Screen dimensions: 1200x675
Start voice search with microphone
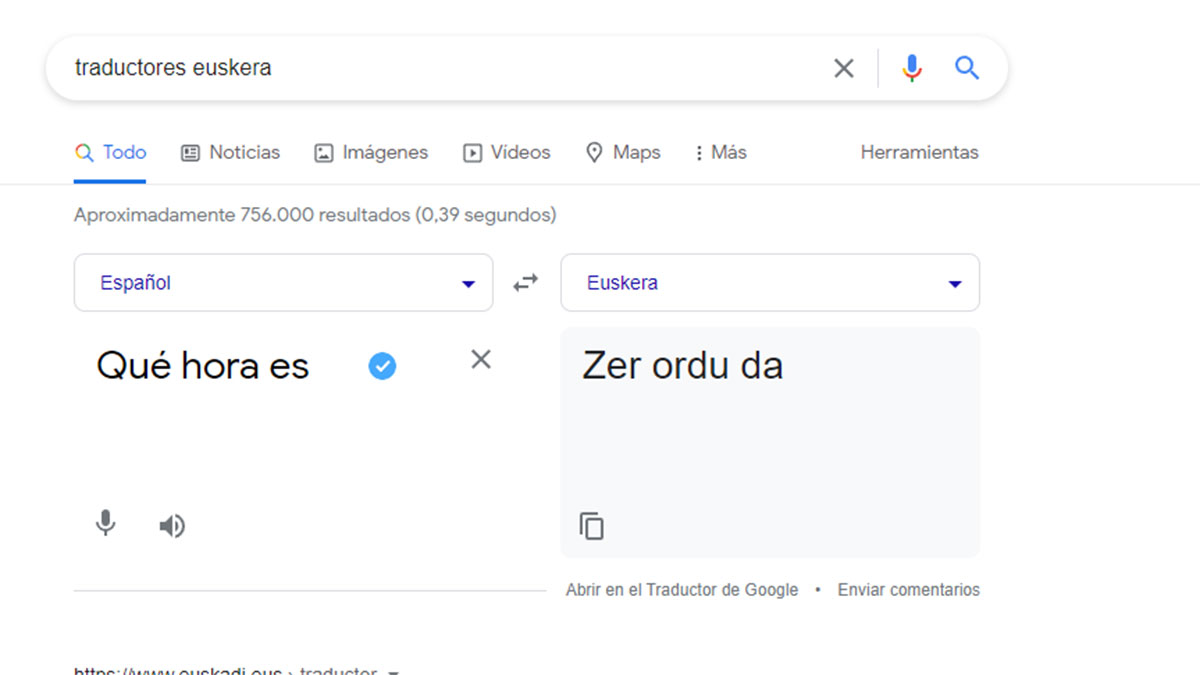pyautogui.click(x=911, y=68)
